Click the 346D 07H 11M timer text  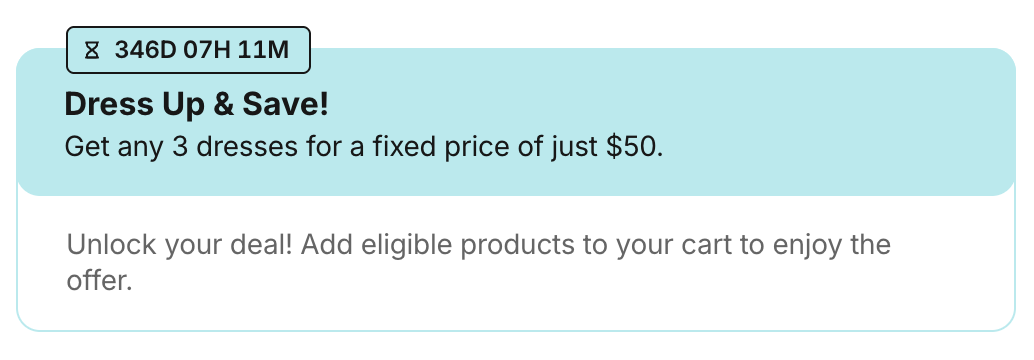click(x=202, y=50)
